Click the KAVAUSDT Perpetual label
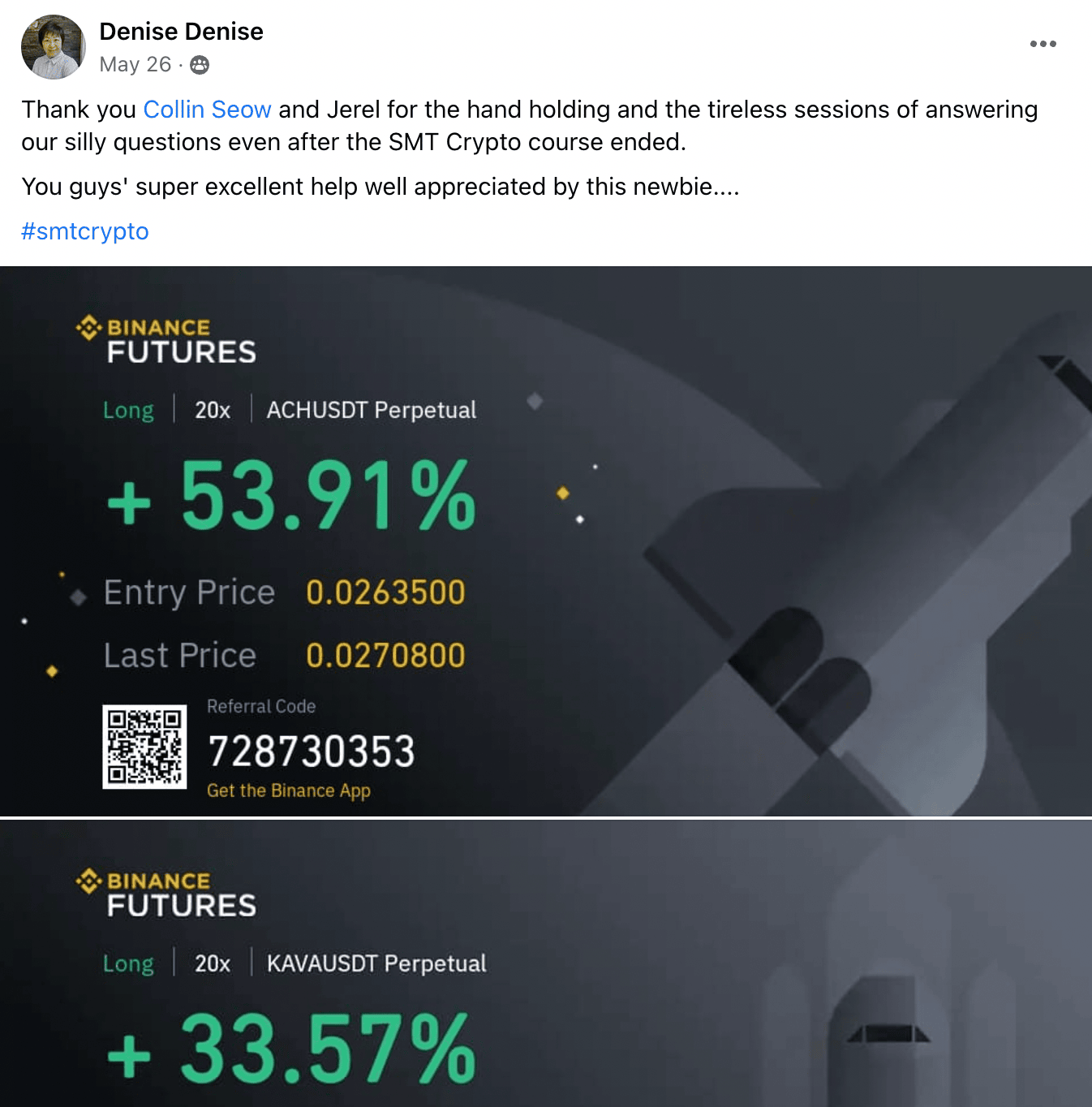The image size is (1092, 1107). (x=376, y=963)
